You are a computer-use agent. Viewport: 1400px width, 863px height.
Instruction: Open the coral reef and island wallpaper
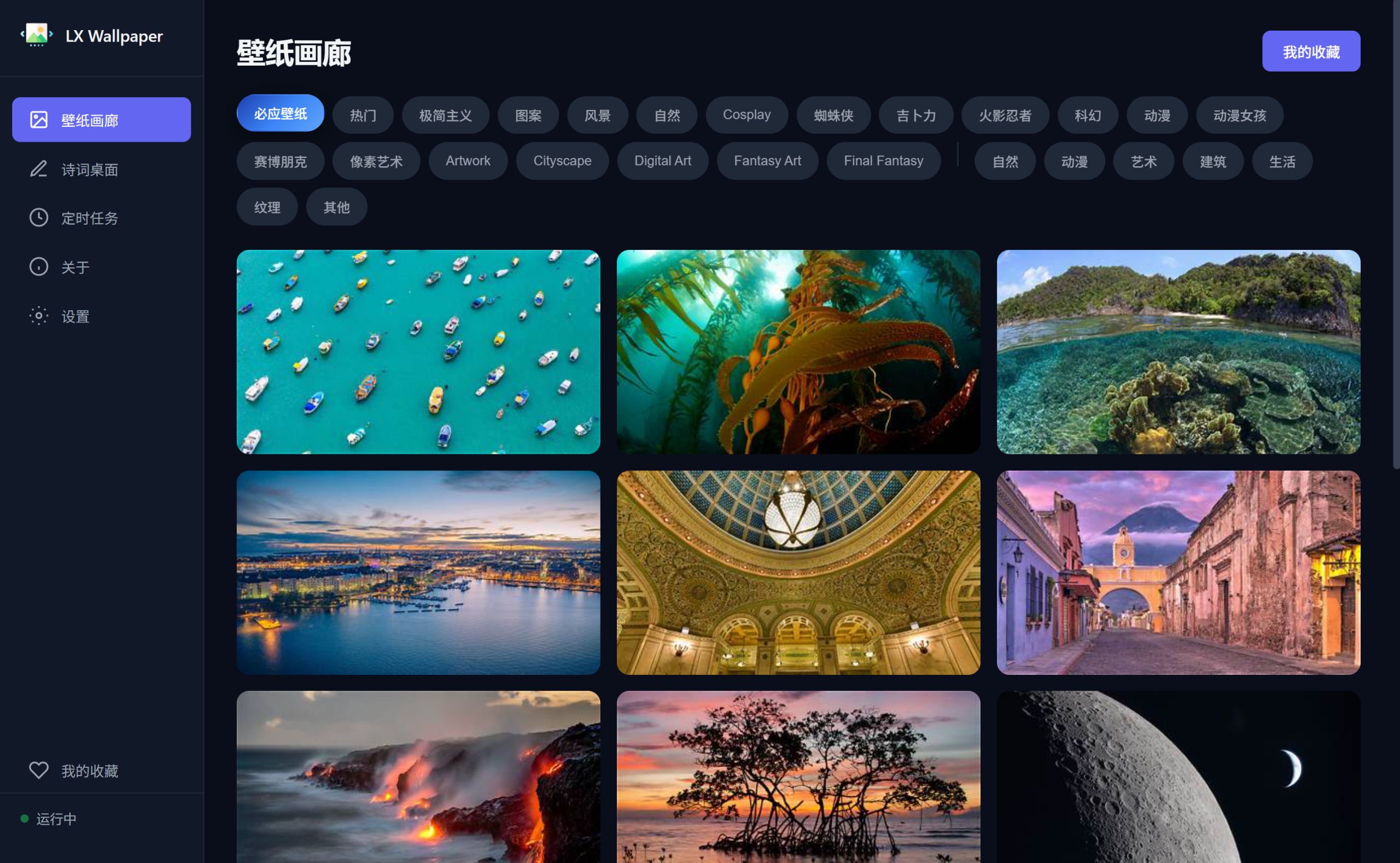1179,352
